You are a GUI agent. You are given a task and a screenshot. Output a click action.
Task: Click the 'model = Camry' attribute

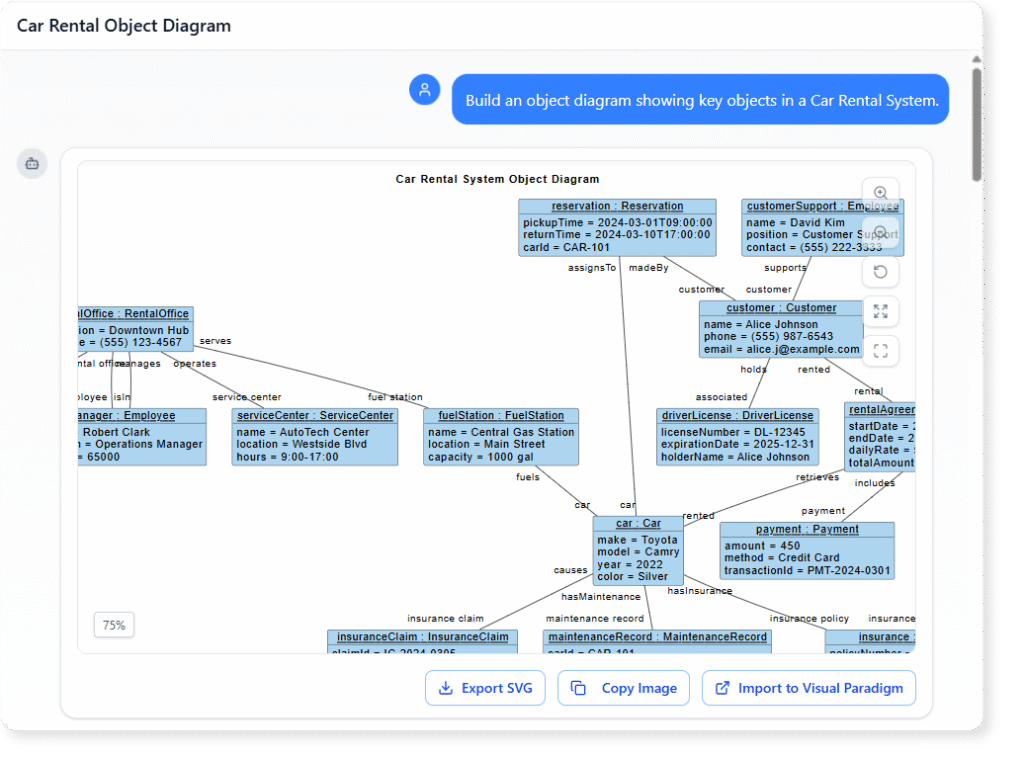(638, 552)
